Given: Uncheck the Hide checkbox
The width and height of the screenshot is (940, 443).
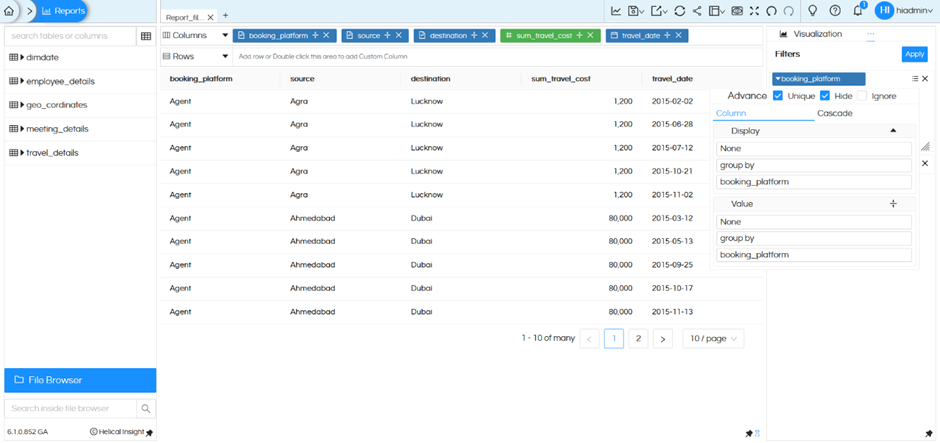Looking at the screenshot, I should click(x=825, y=96).
